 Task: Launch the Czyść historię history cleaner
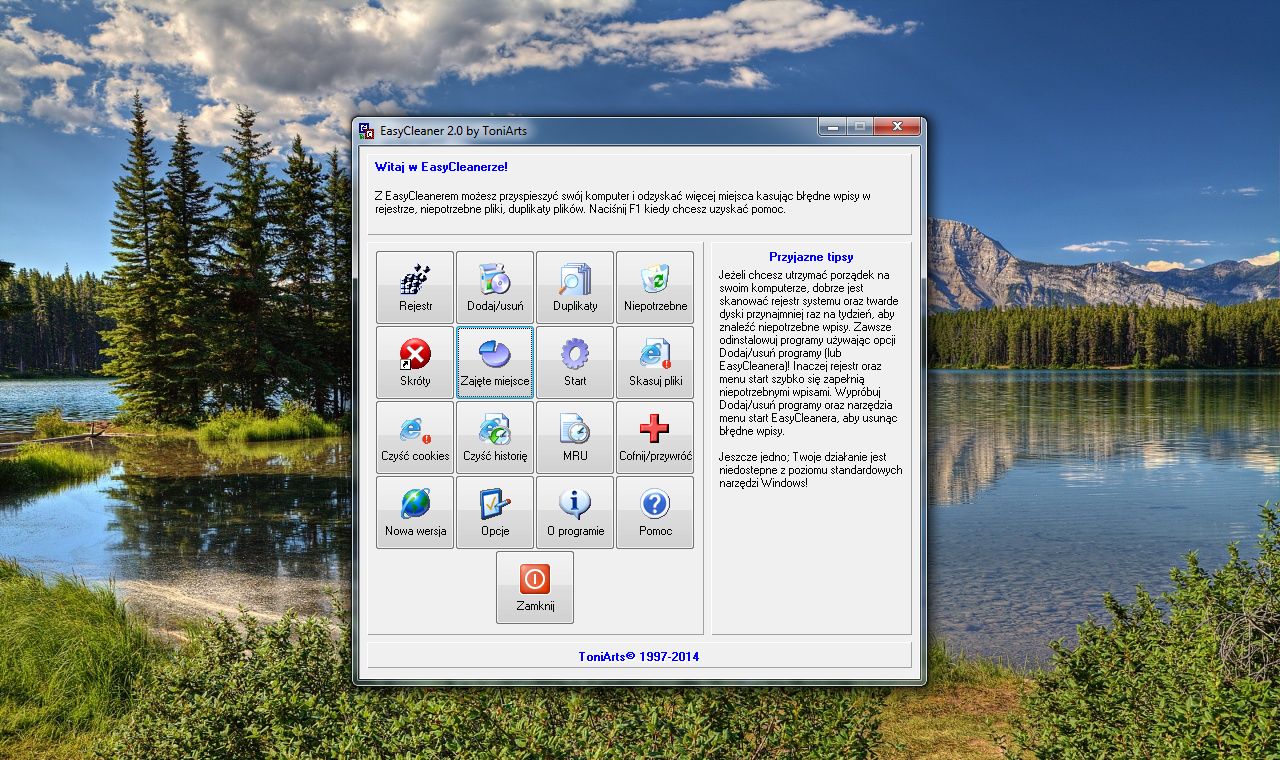pos(495,437)
